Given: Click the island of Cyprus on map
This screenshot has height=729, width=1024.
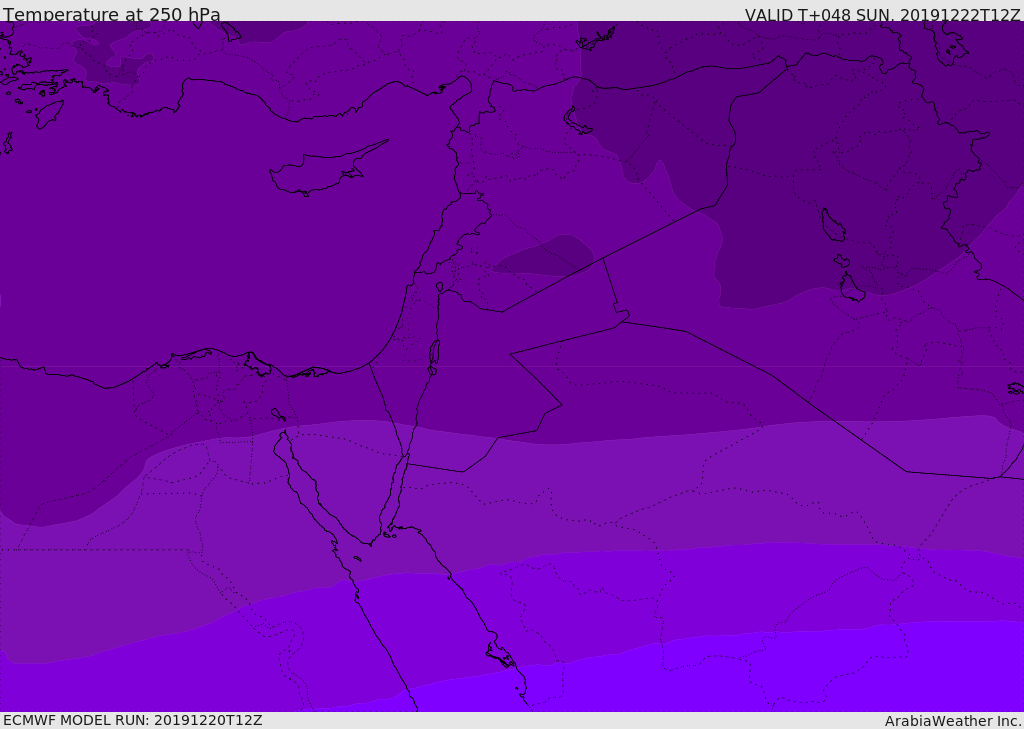Looking at the screenshot, I should pyautogui.click(x=327, y=168).
